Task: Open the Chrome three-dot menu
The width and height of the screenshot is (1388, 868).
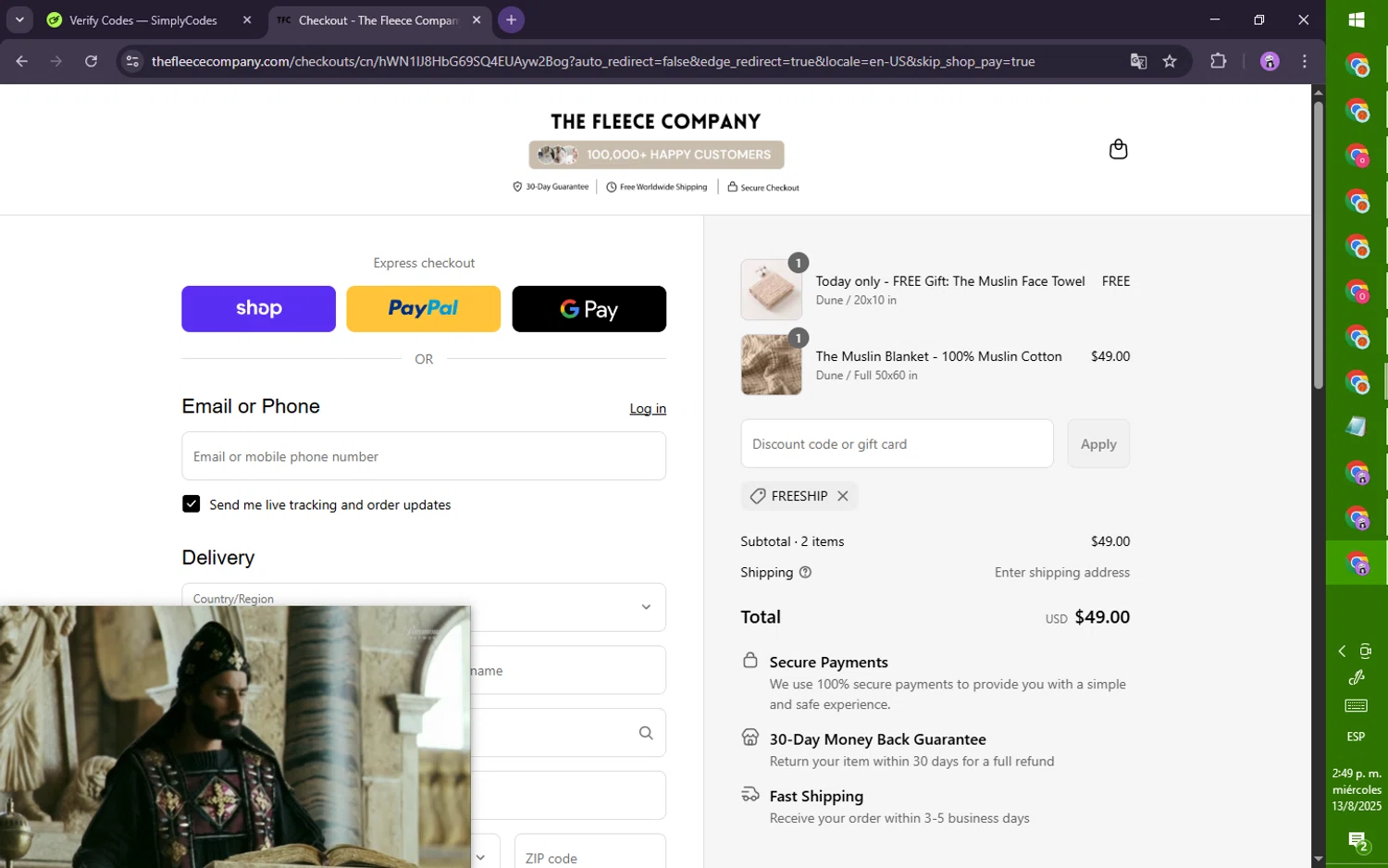Action: coord(1305,61)
